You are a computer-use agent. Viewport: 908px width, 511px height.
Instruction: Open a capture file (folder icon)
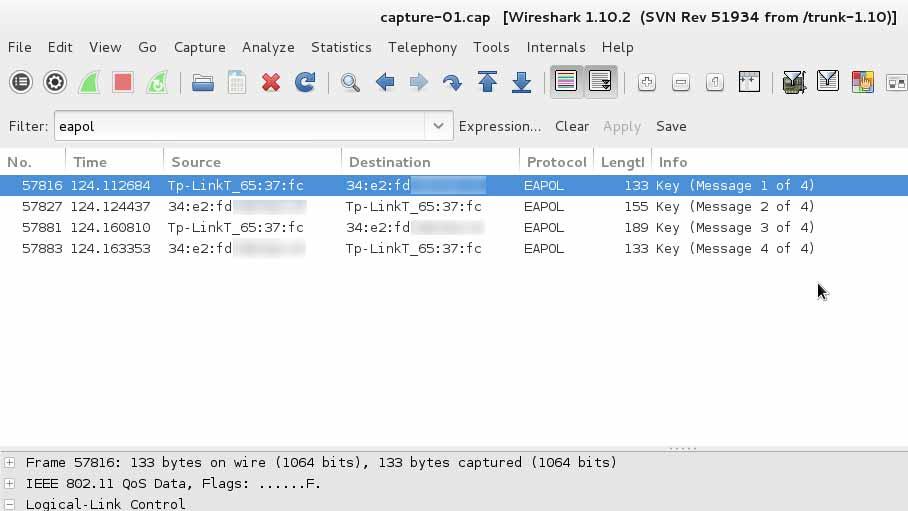coord(203,82)
